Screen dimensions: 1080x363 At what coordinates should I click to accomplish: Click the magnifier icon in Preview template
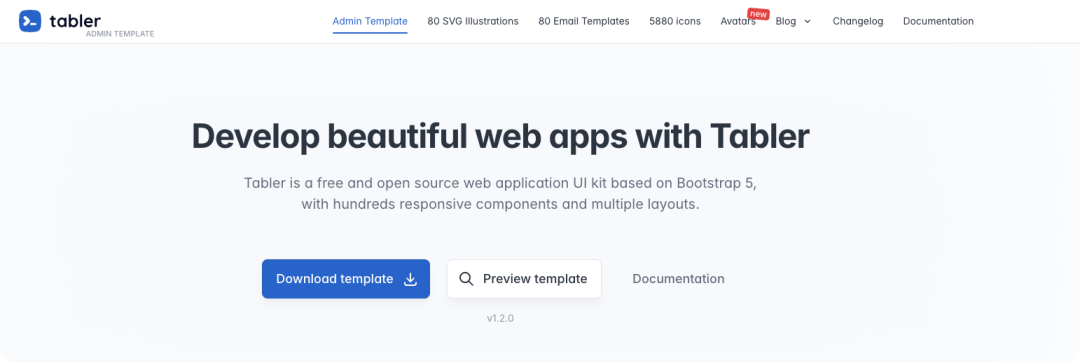pos(466,279)
